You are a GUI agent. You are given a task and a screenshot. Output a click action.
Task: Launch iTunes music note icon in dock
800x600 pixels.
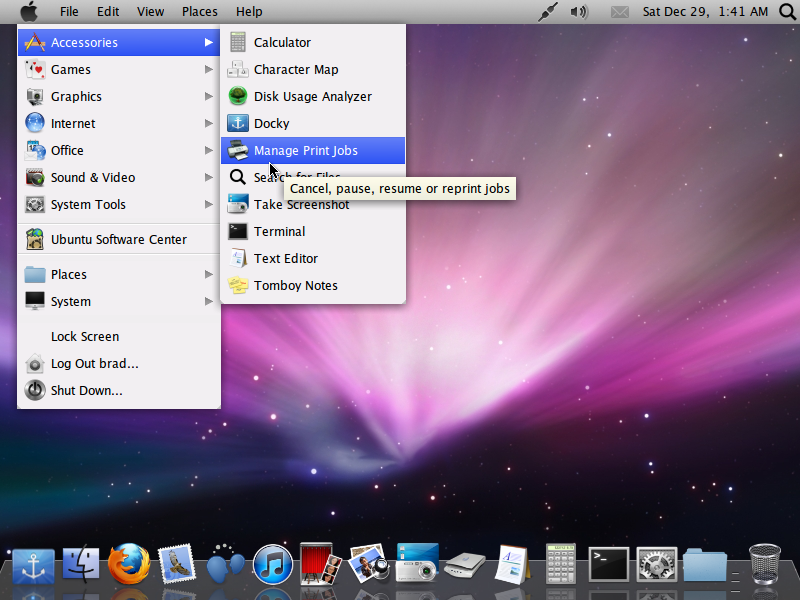(x=272, y=564)
